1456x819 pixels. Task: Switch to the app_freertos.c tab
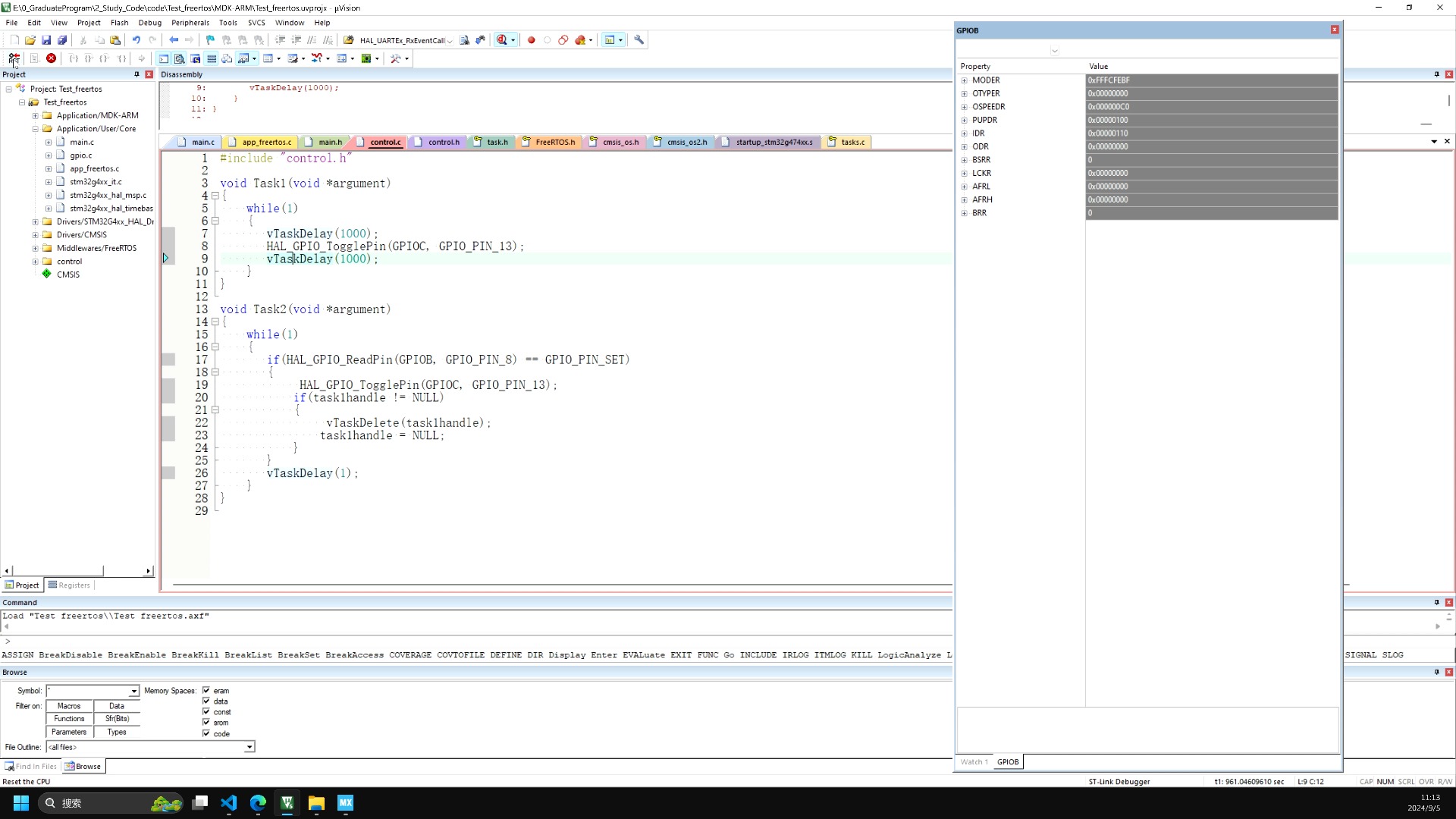click(x=266, y=142)
